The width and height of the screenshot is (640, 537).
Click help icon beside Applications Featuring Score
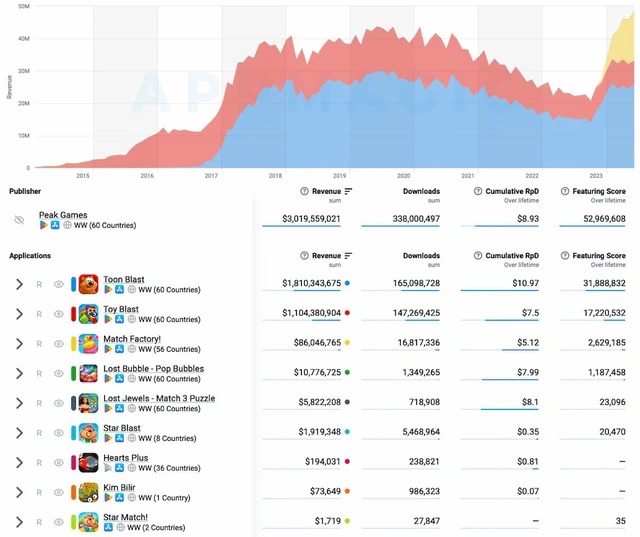point(566,256)
